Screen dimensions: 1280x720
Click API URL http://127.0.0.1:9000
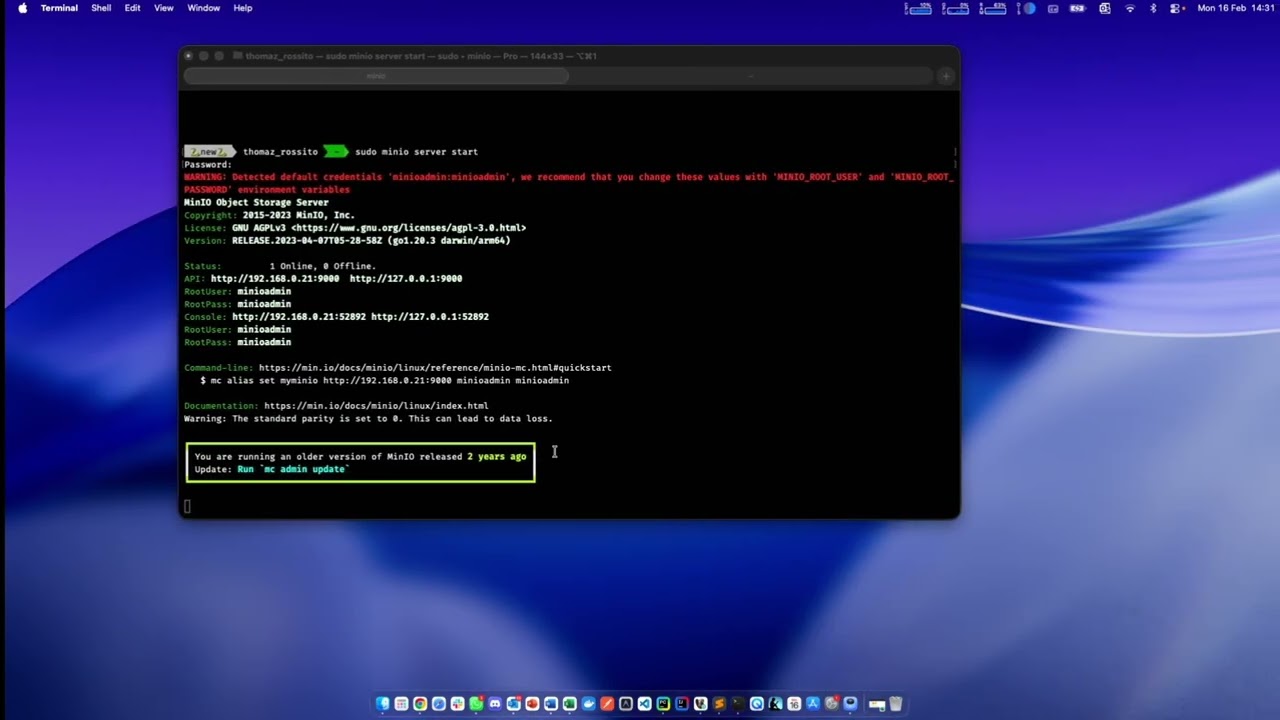click(406, 279)
